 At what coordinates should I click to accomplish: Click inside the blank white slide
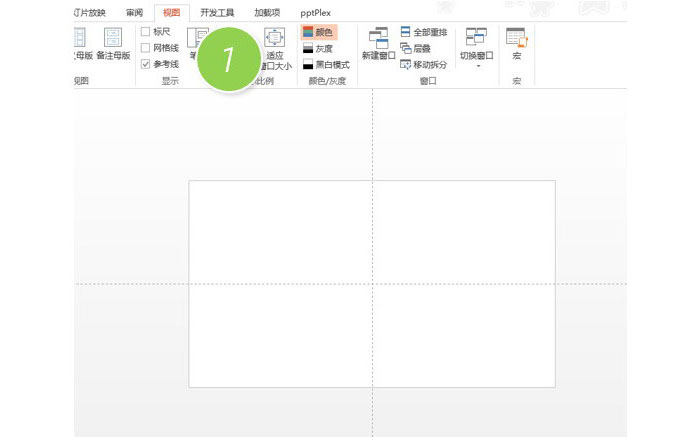[280, 330]
